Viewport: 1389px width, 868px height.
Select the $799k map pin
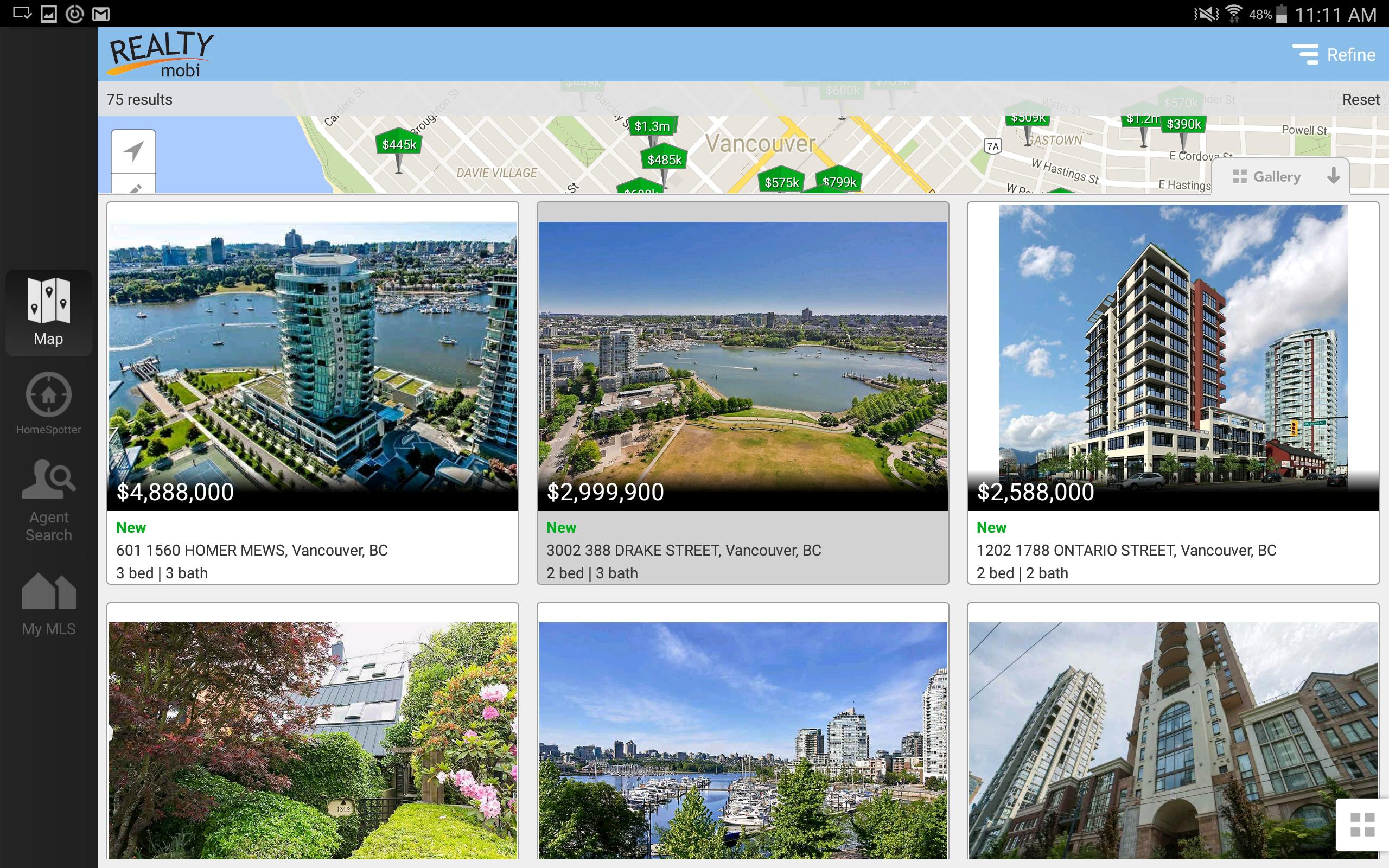(839, 181)
